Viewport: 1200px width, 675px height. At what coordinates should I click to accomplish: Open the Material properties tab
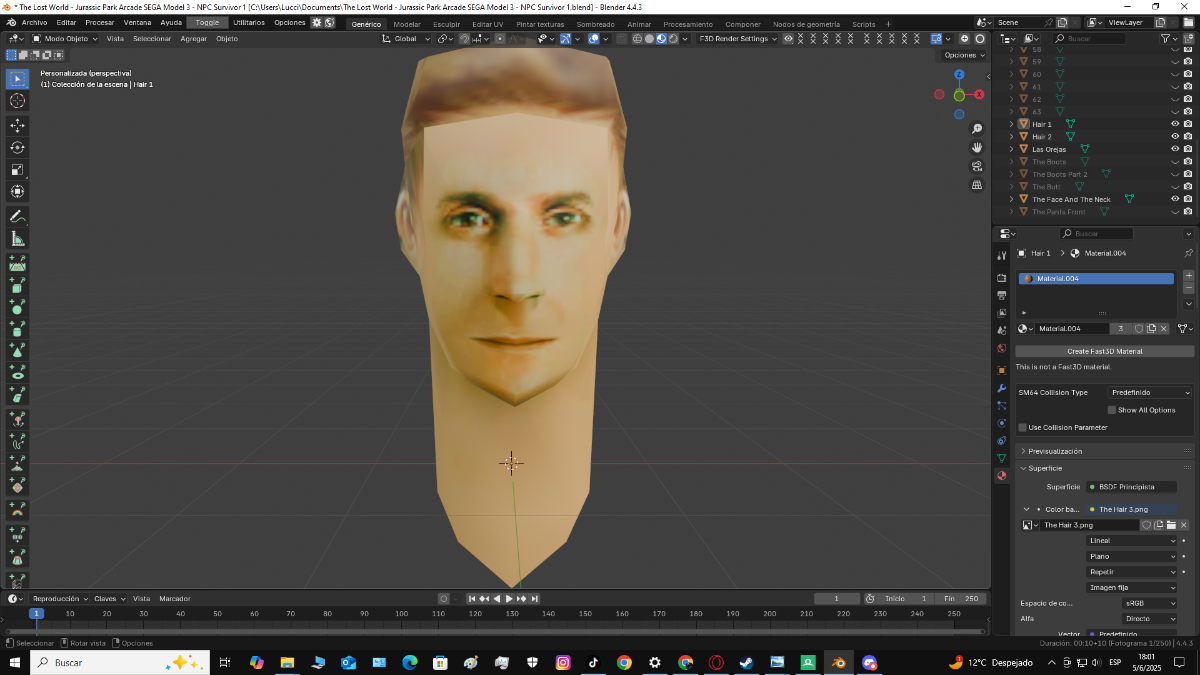[1001, 476]
